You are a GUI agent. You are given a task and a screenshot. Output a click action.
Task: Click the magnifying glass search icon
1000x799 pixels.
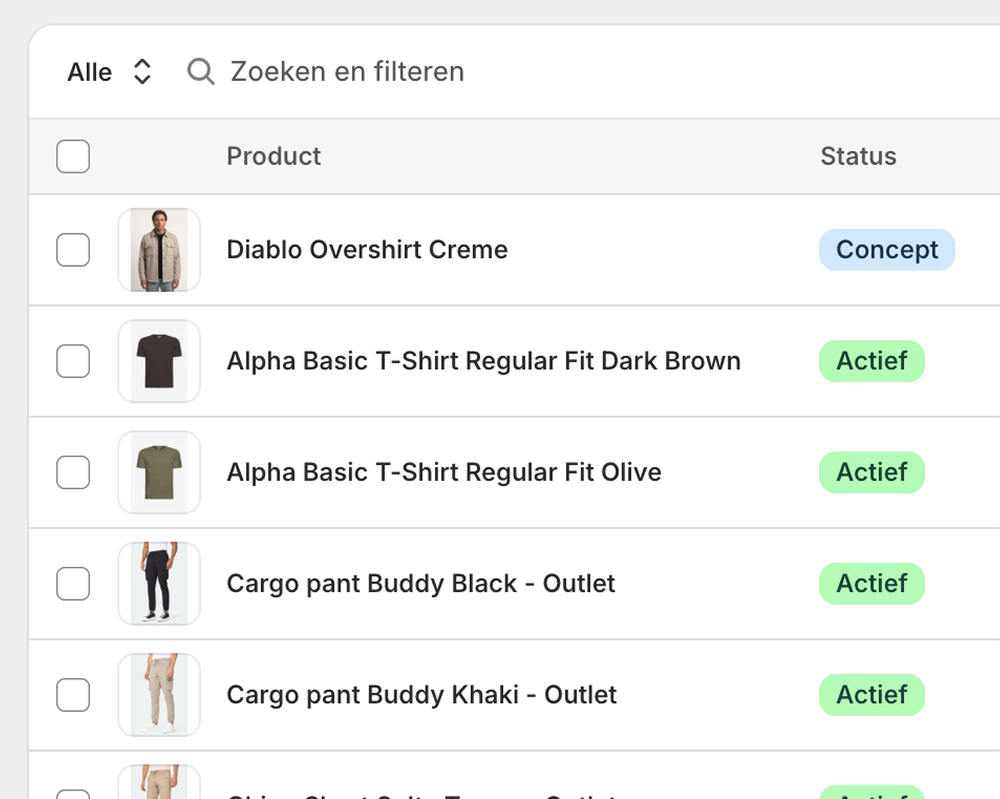201,71
